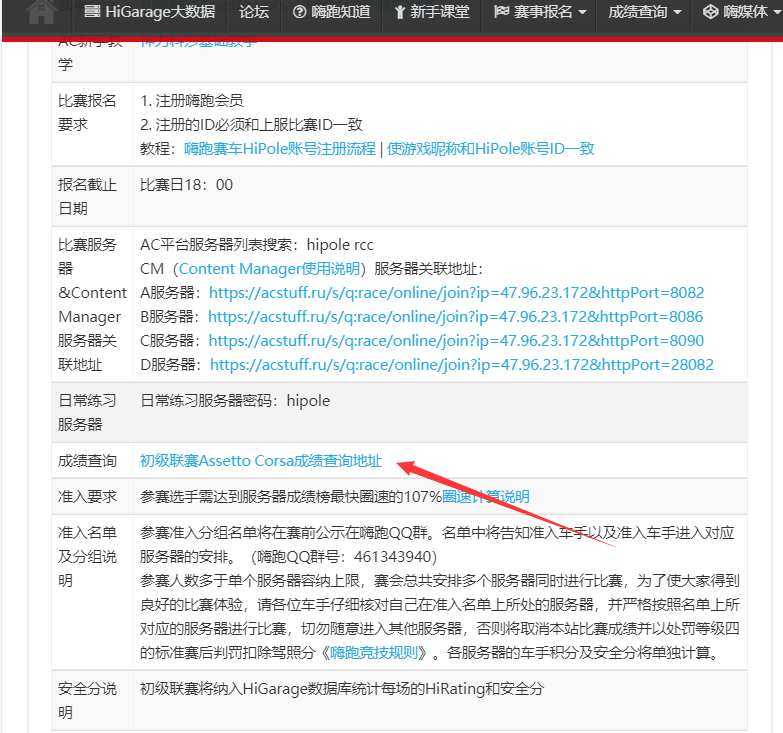
Task: Click the 报名截止日期 row label
Action: 87,197
